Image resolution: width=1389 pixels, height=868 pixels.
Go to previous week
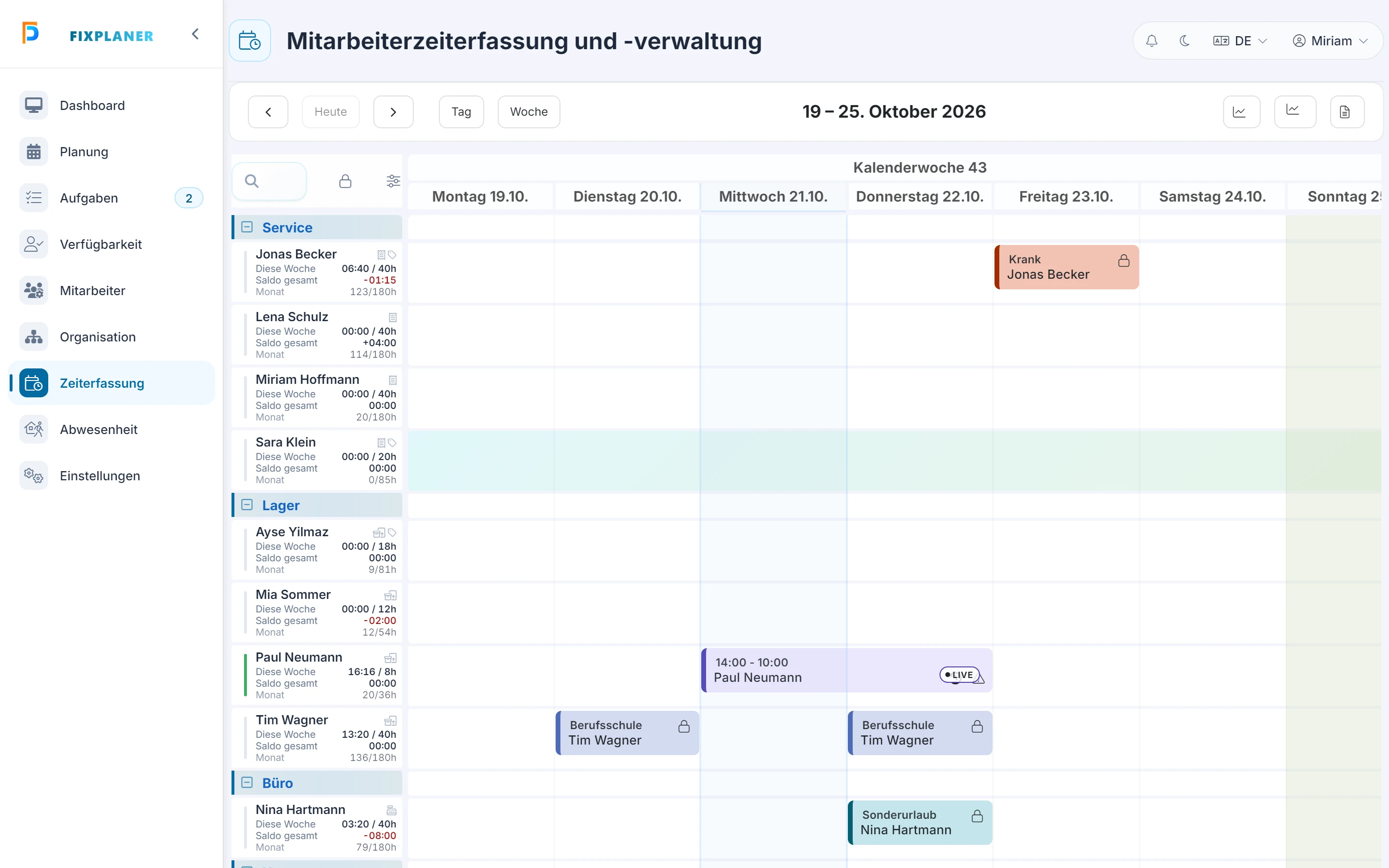tap(268, 112)
